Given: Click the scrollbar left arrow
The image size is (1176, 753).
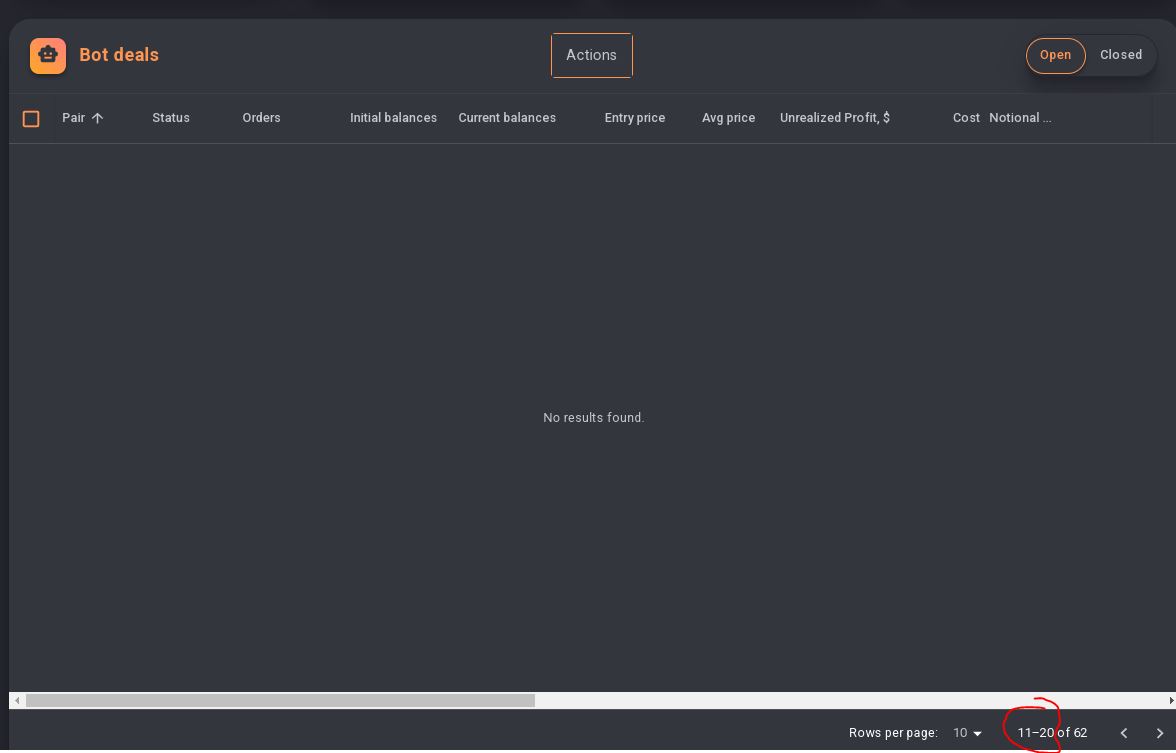Looking at the screenshot, I should (16, 700).
